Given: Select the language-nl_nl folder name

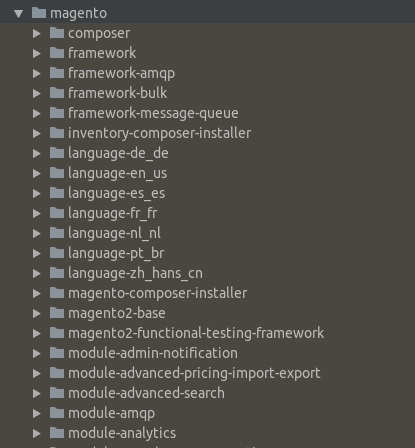Looking at the screenshot, I should tap(115, 234).
